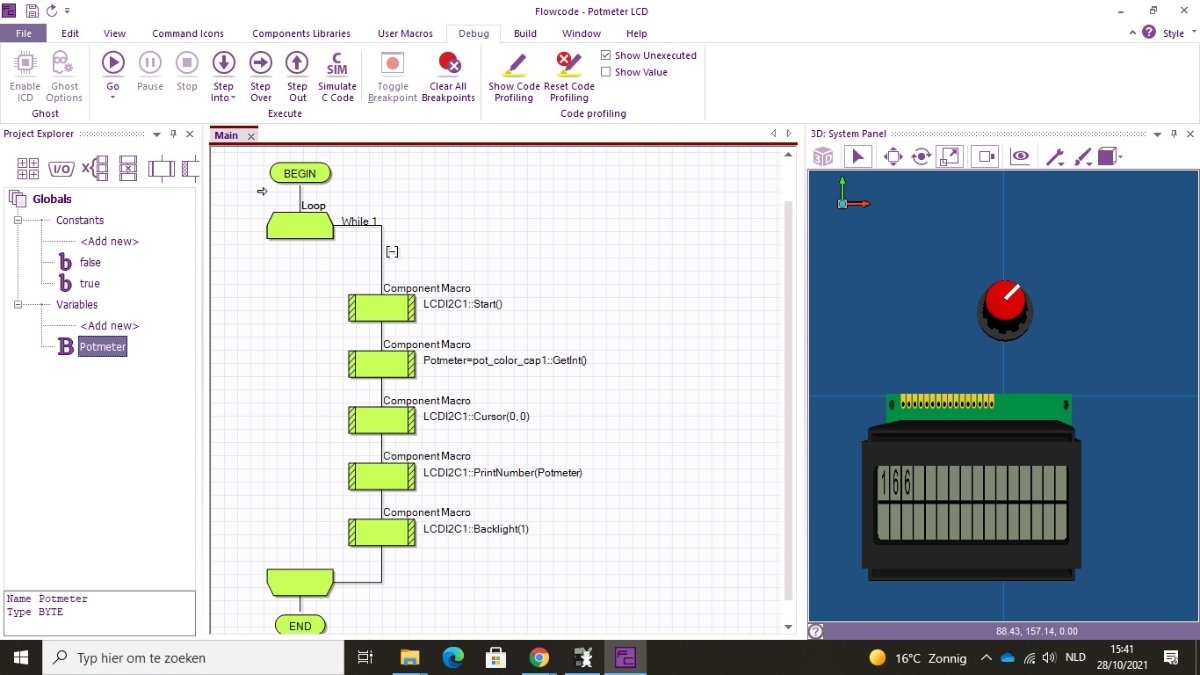Pin the Project Explorer panel

(x=173, y=134)
